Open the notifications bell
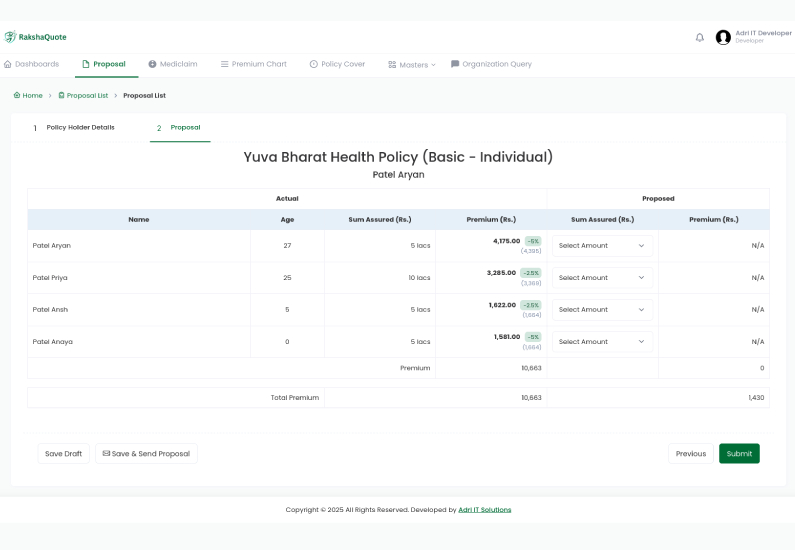The image size is (795, 550). (x=700, y=38)
